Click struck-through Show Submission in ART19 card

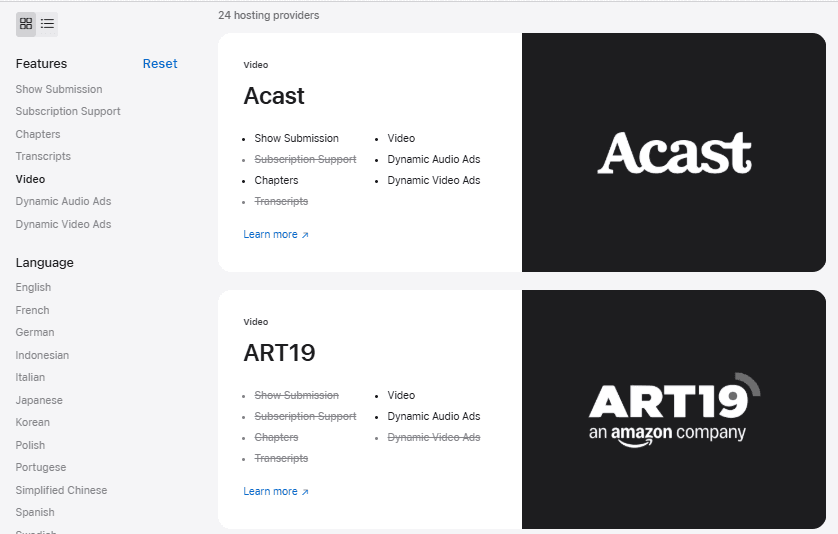[x=297, y=395]
